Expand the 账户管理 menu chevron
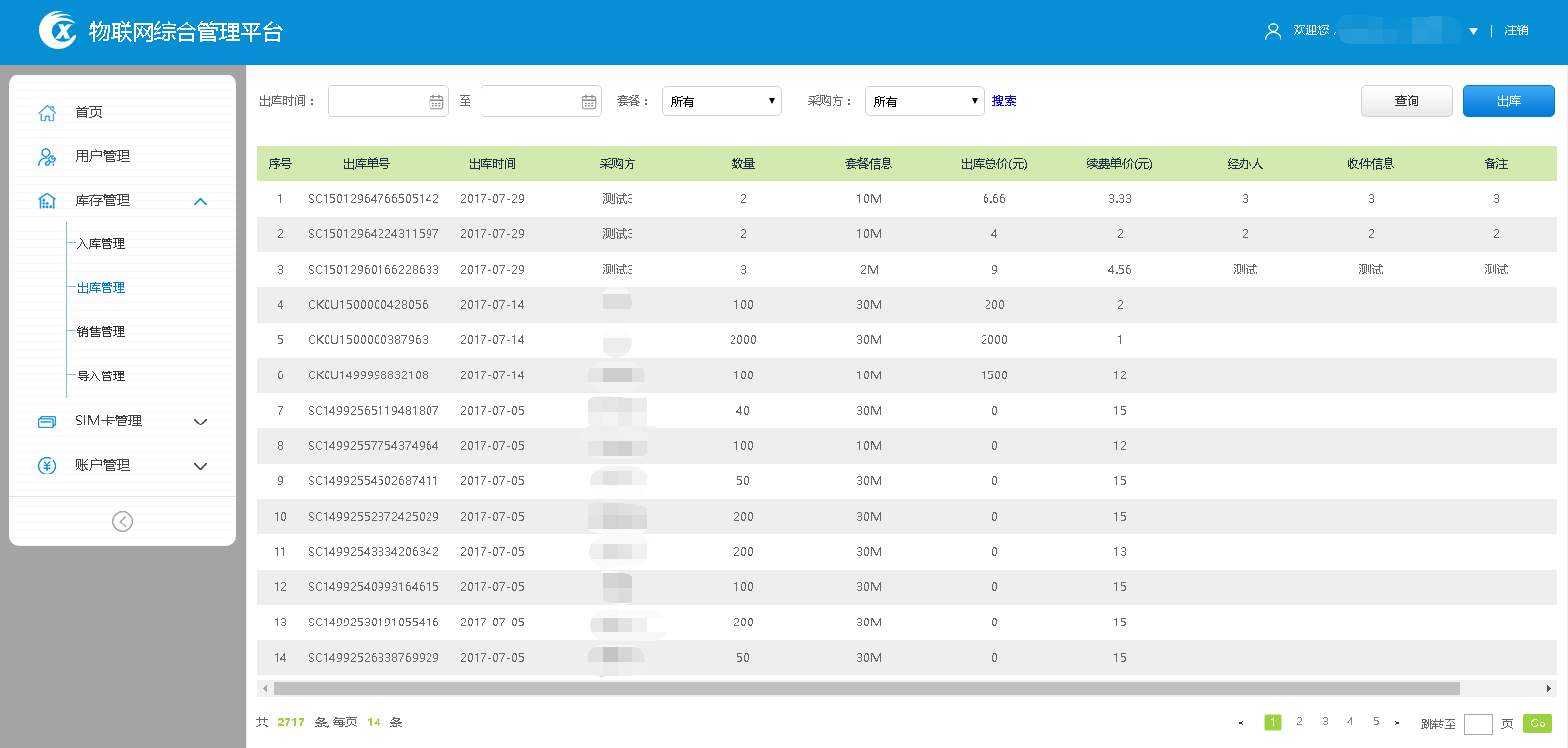This screenshot has height=748, width=1568. pyautogui.click(x=201, y=466)
